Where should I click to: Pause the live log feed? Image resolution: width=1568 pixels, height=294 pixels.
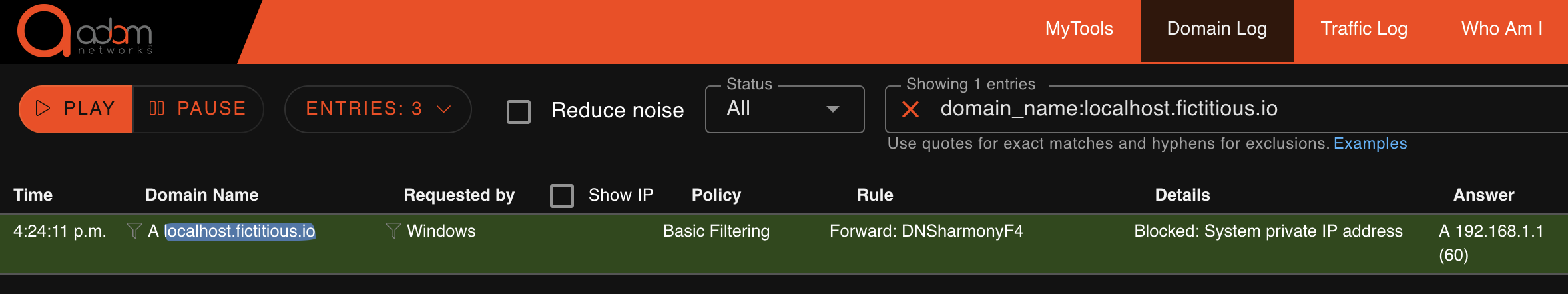(198, 109)
